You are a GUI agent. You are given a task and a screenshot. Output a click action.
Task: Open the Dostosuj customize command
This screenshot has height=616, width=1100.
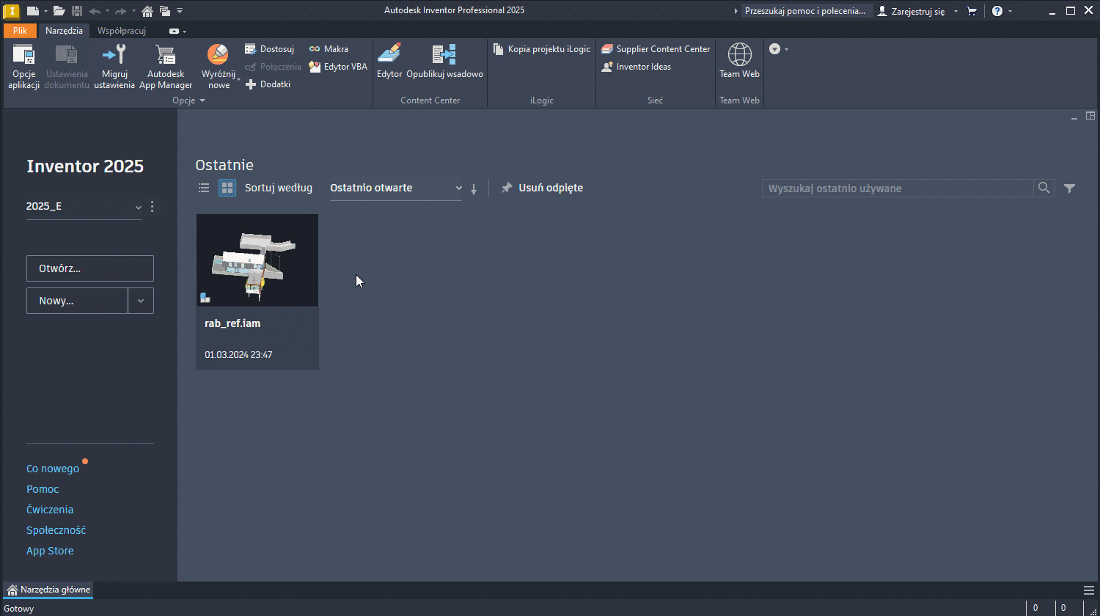[x=269, y=49]
